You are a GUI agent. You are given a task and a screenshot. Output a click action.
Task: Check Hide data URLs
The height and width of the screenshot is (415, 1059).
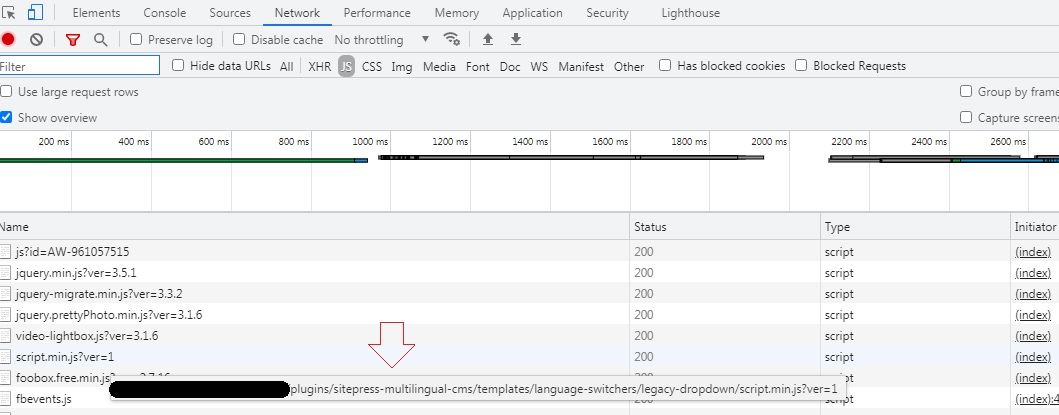(178, 66)
